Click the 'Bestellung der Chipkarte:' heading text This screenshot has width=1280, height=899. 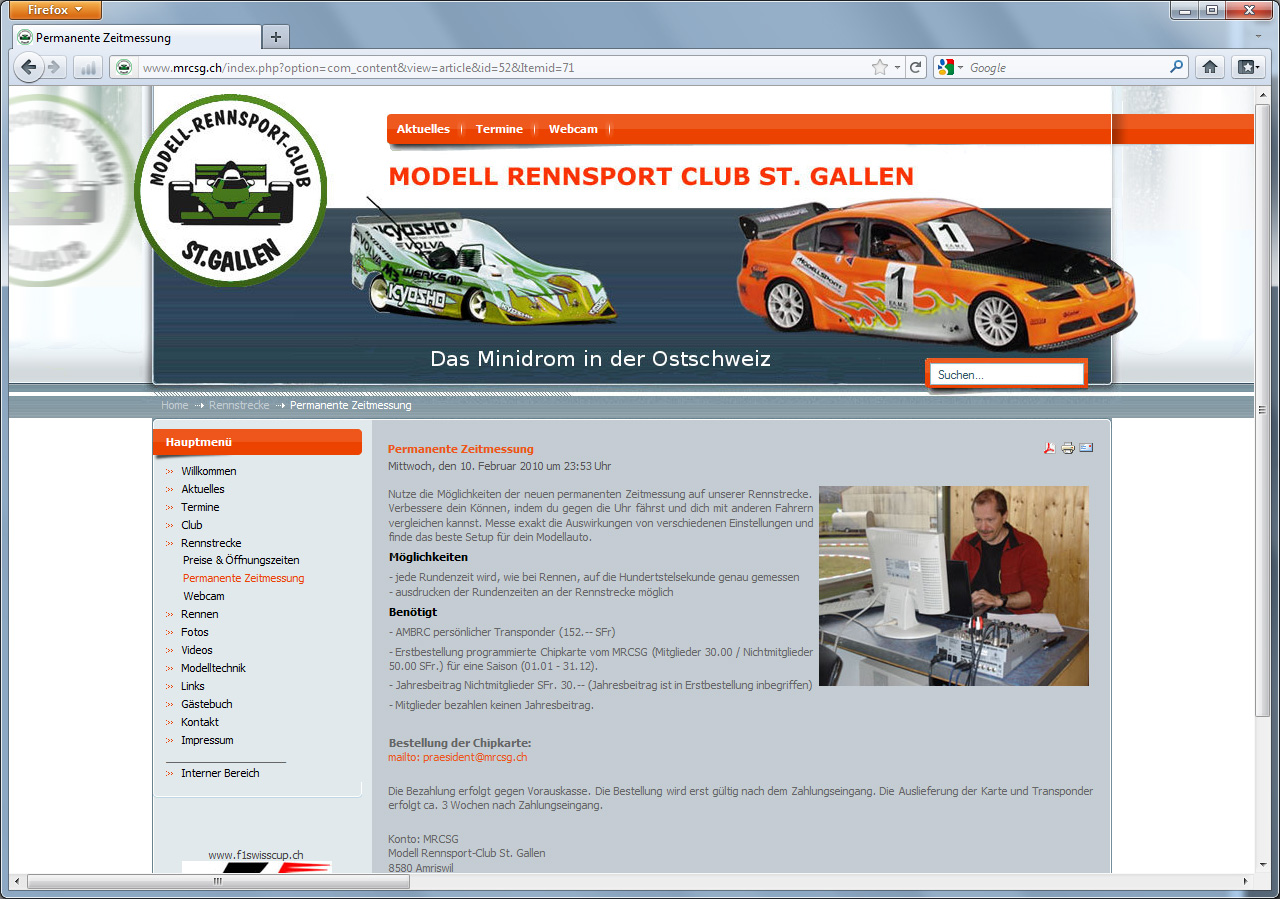click(x=460, y=743)
